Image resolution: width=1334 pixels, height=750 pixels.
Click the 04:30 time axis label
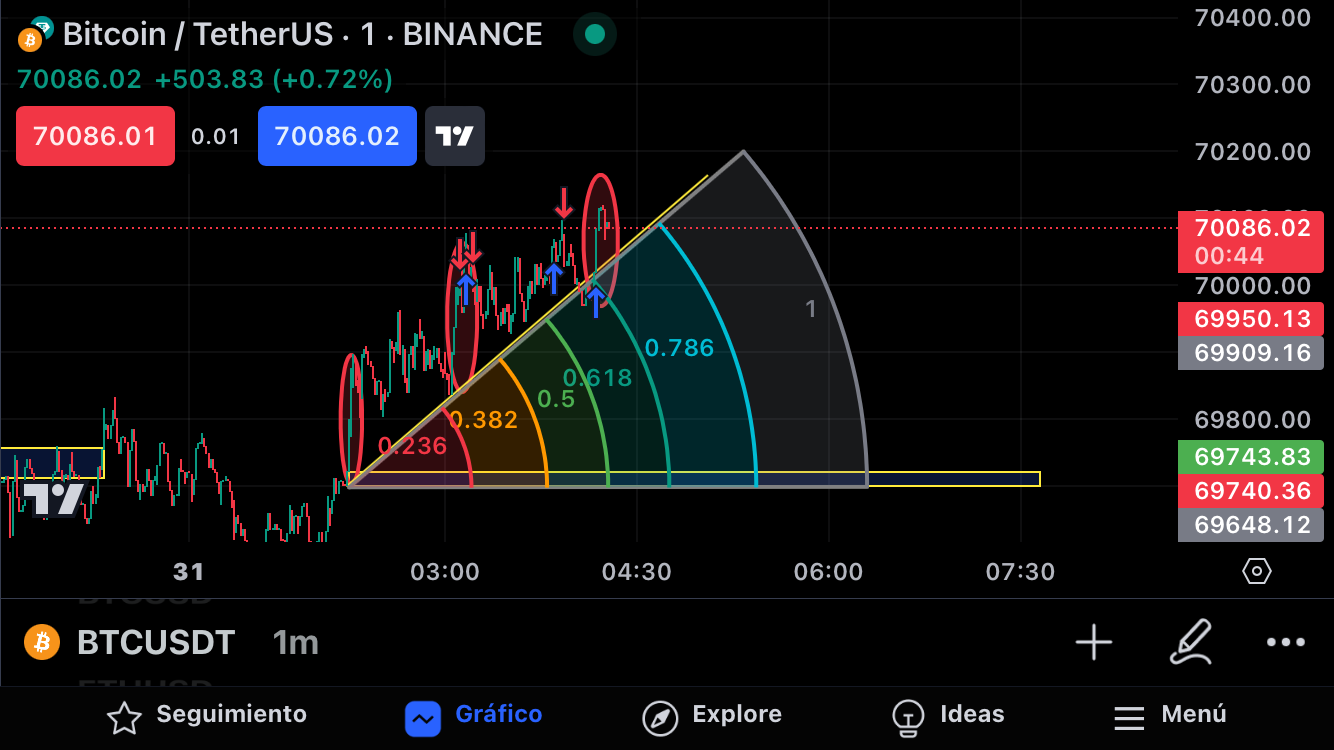636,572
